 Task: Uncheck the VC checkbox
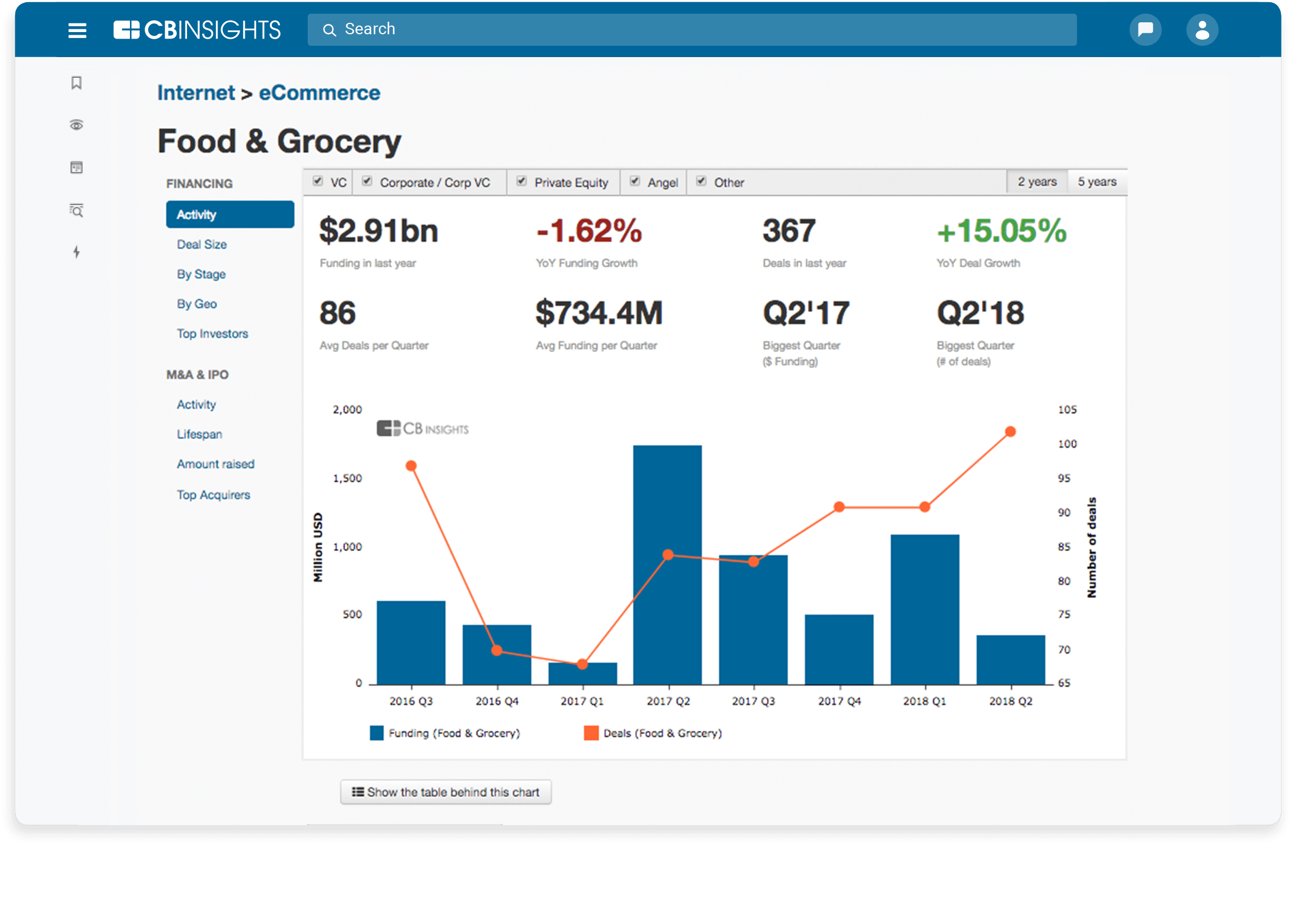(318, 181)
